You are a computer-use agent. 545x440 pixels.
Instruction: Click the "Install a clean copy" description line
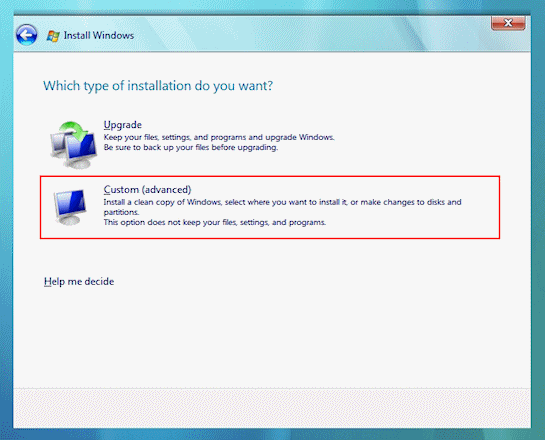coord(282,202)
